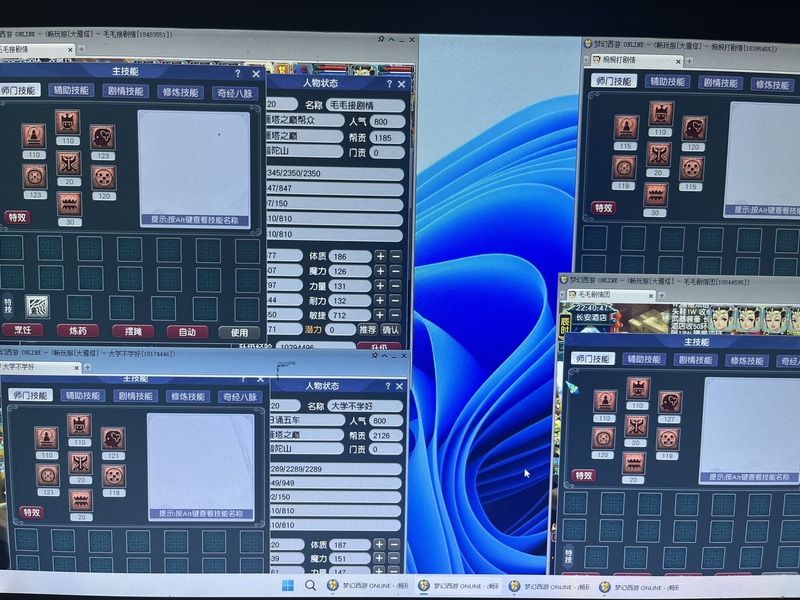Select level 30 skill icon in 打剧情 window
The width and height of the screenshot is (800, 600).
click(656, 195)
